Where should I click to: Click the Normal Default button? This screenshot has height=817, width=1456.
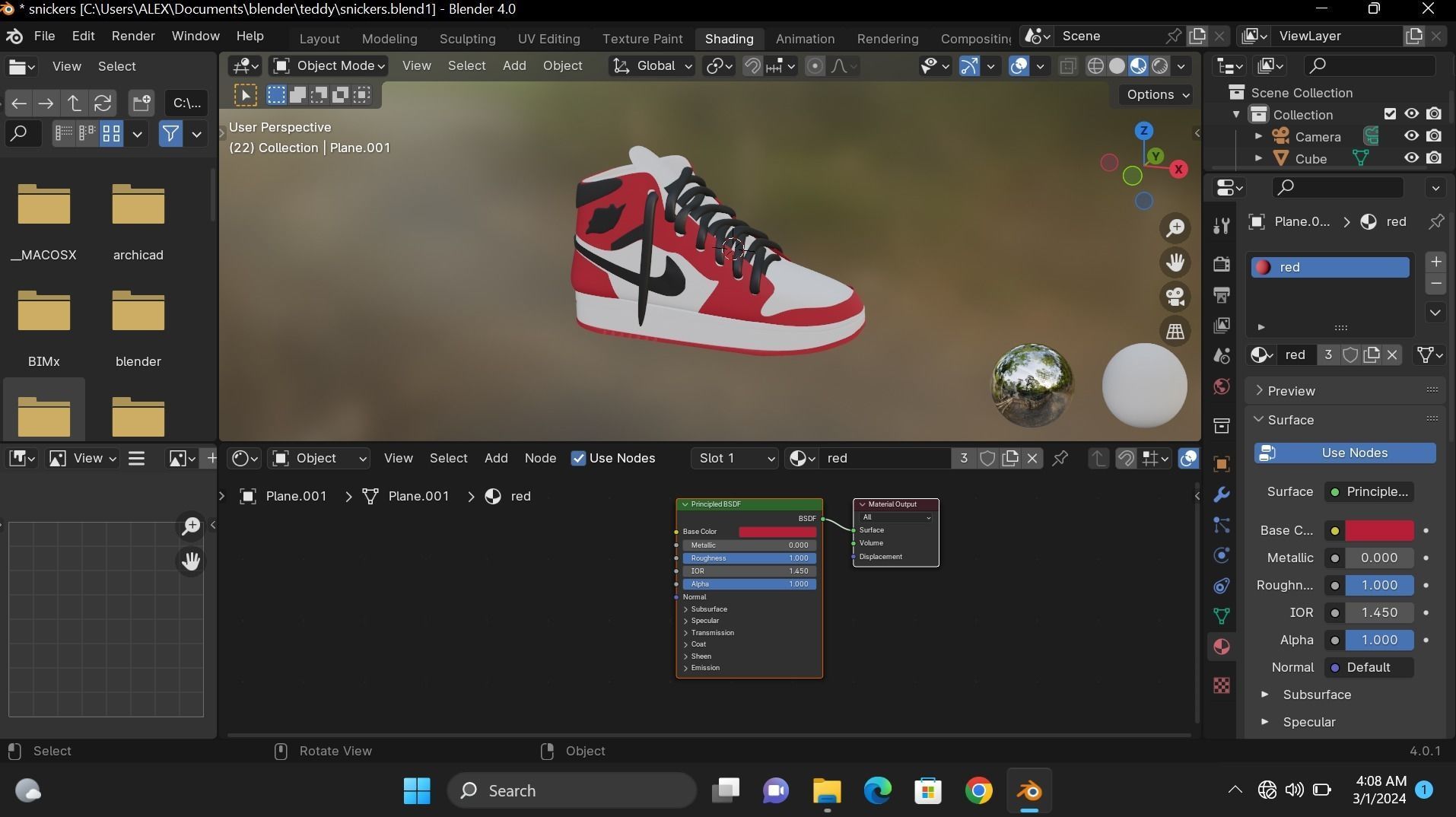pos(1369,667)
